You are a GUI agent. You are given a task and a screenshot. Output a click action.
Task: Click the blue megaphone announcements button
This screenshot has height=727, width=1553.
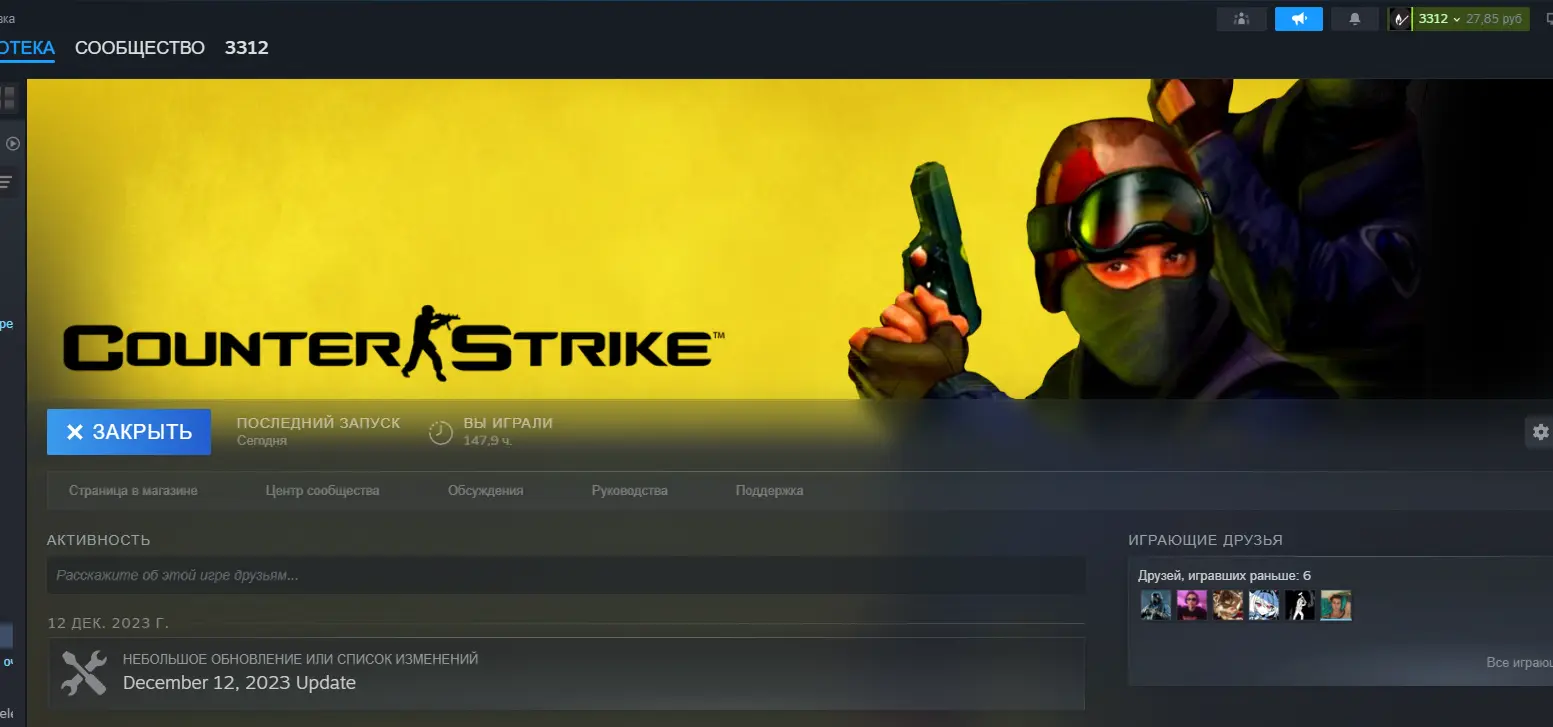[1299, 19]
